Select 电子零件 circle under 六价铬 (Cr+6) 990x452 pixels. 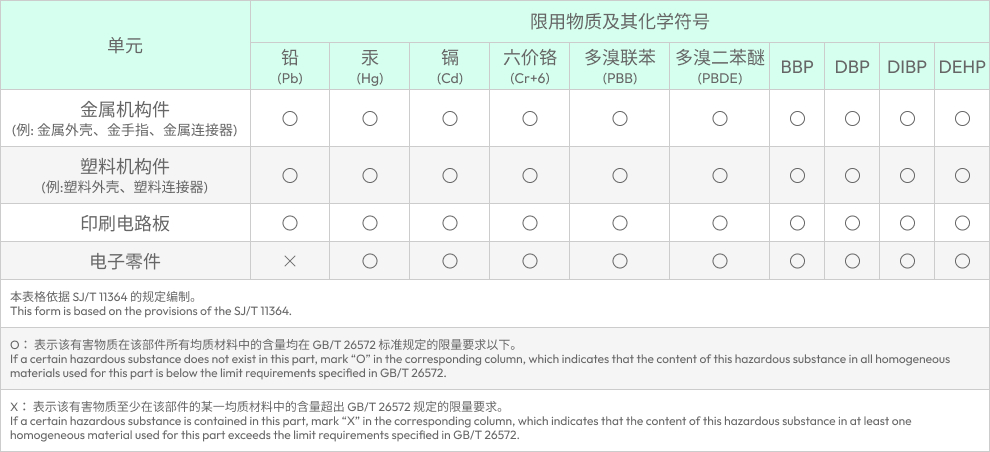click(x=530, y=262)
